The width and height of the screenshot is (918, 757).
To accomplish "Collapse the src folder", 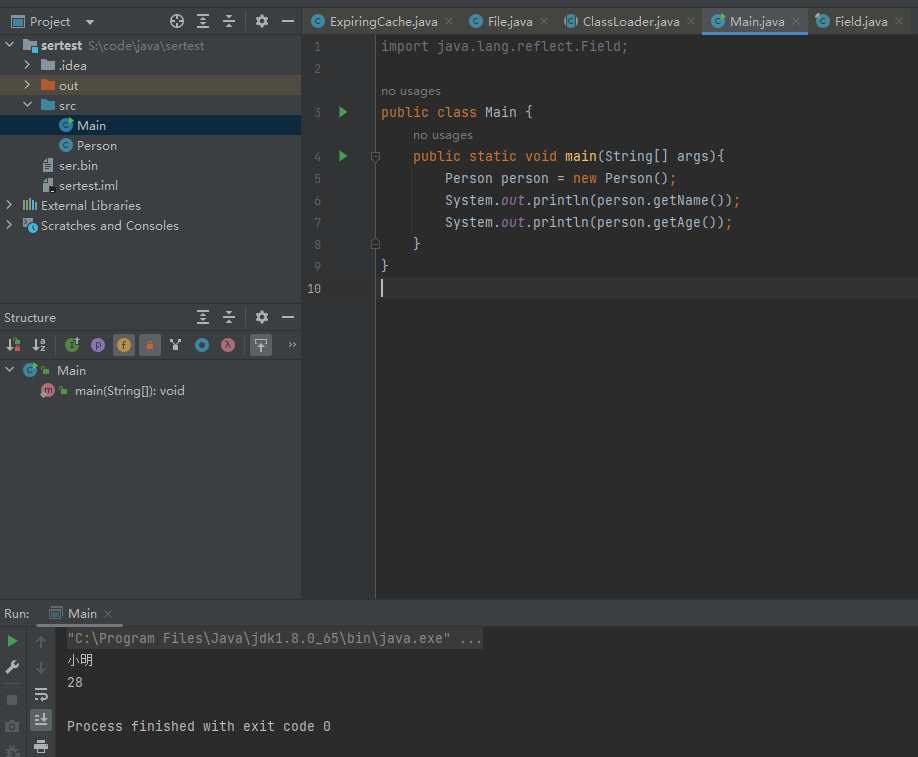I will tap(27, 105).
